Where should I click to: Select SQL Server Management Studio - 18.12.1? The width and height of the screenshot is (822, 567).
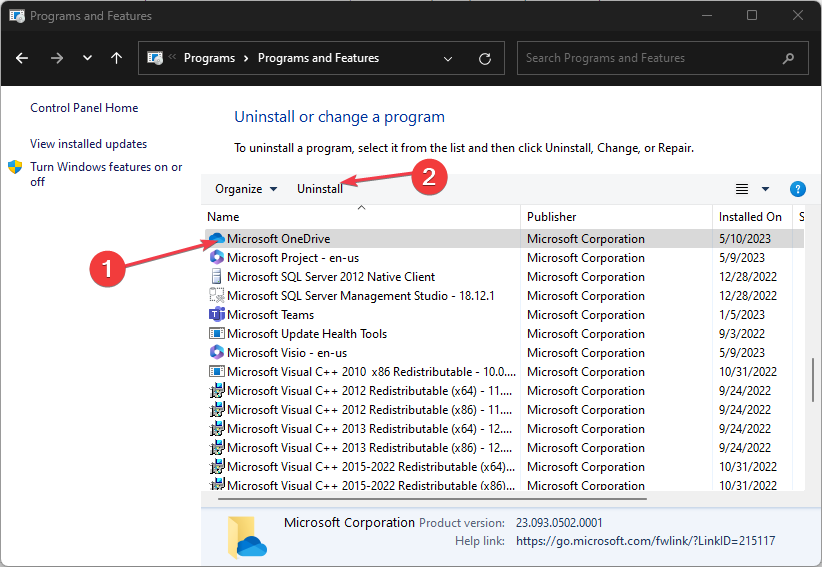coord(360,296)
